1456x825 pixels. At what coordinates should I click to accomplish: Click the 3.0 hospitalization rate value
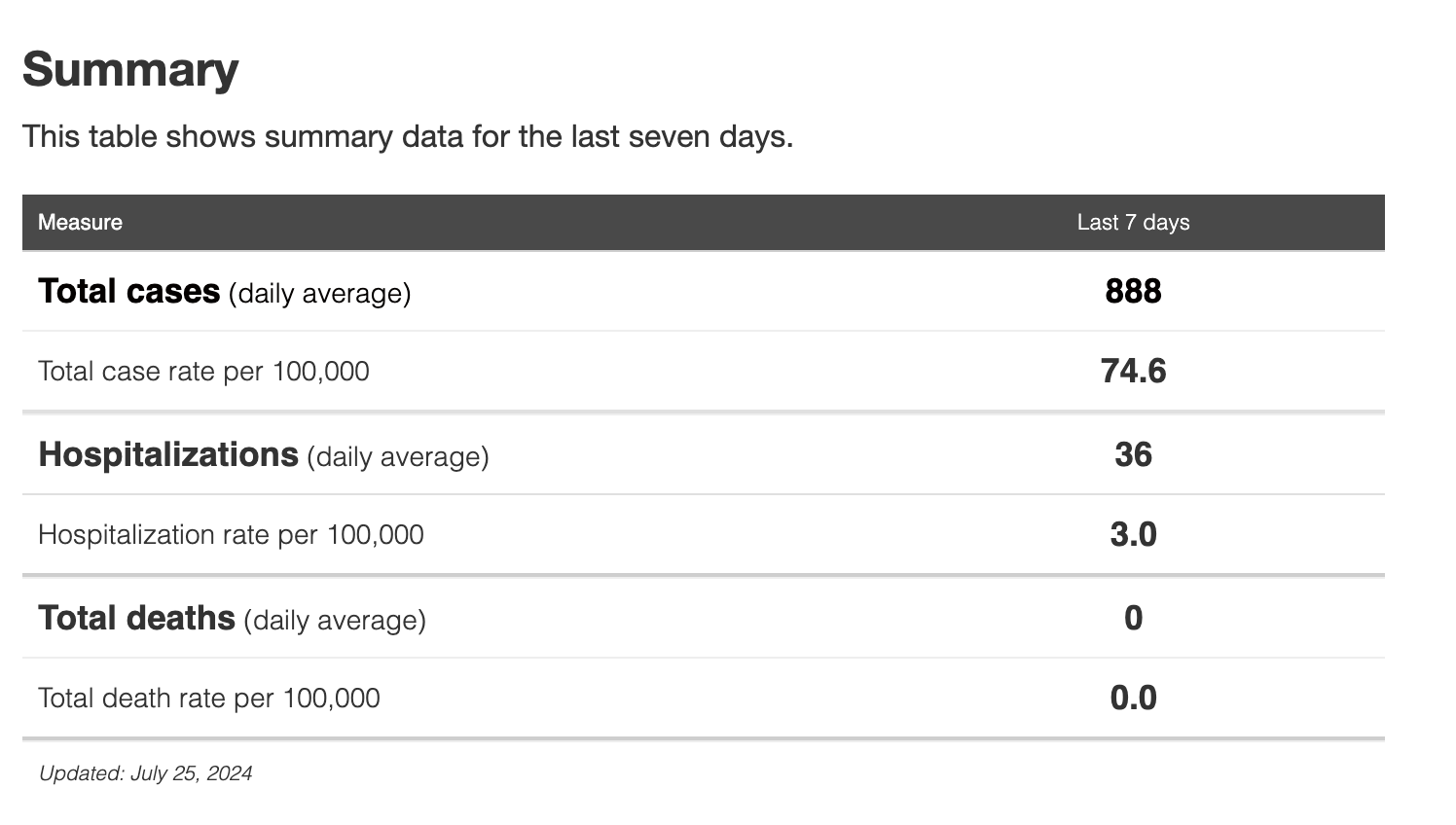click(x=1133, y=535)
